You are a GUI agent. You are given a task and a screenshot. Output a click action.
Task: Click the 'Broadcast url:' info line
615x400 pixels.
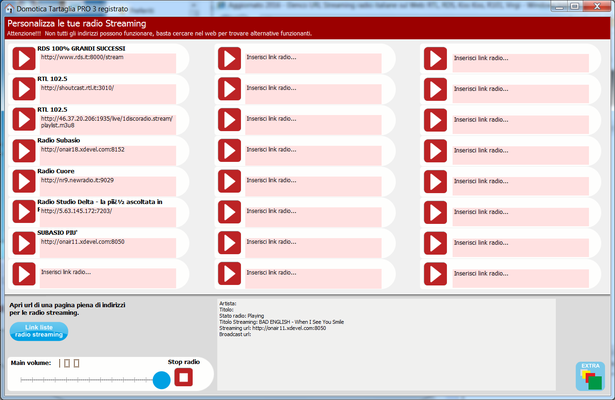coord(235,335)
